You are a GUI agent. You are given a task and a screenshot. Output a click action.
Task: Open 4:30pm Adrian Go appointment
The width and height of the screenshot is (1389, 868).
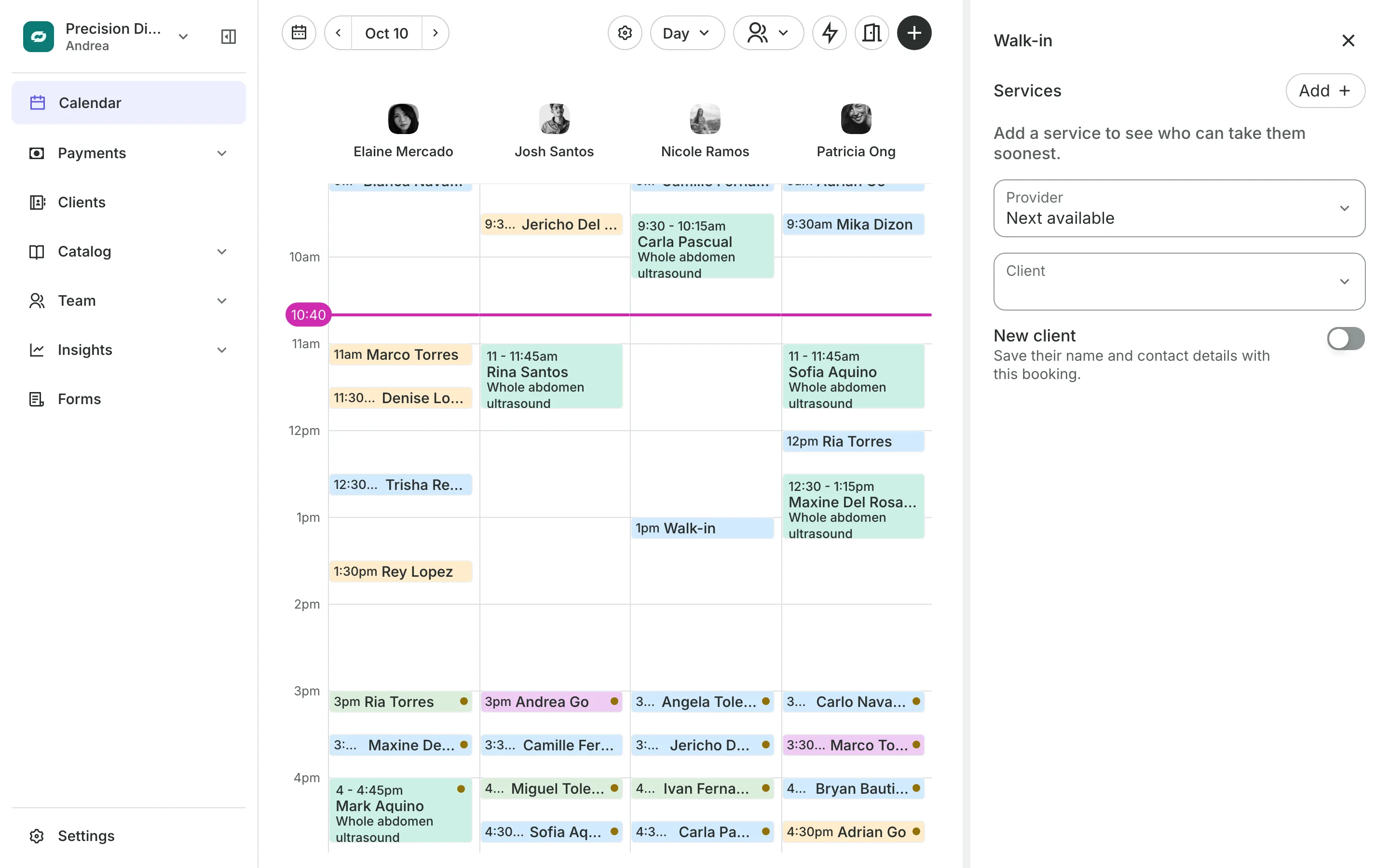[854, 832]
